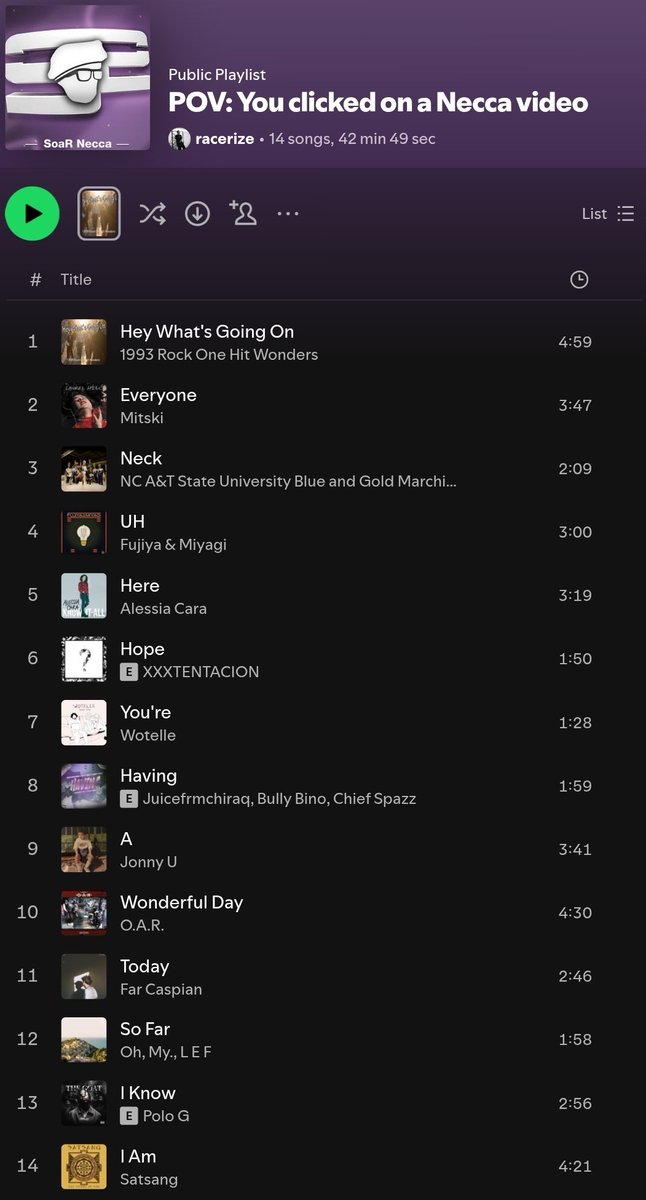Click album art for So Far
This screenshot has width=646, height=1200.
[84, 1040]
